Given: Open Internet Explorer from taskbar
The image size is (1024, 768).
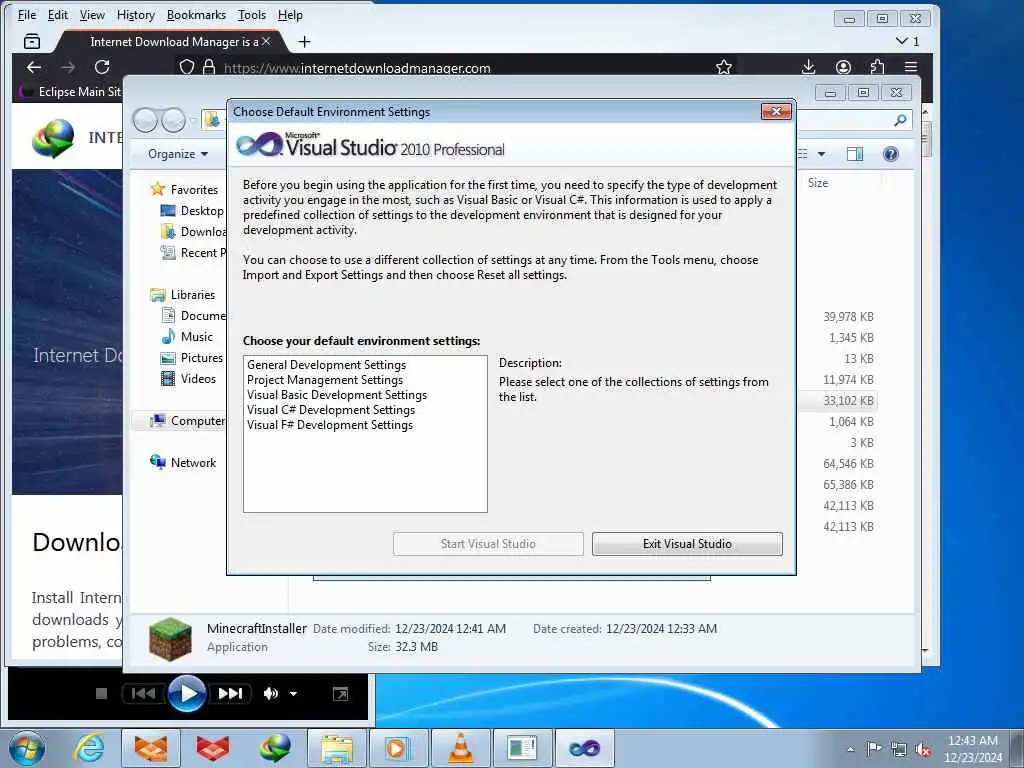Looking at the screenshot, I should pos(89,748).
